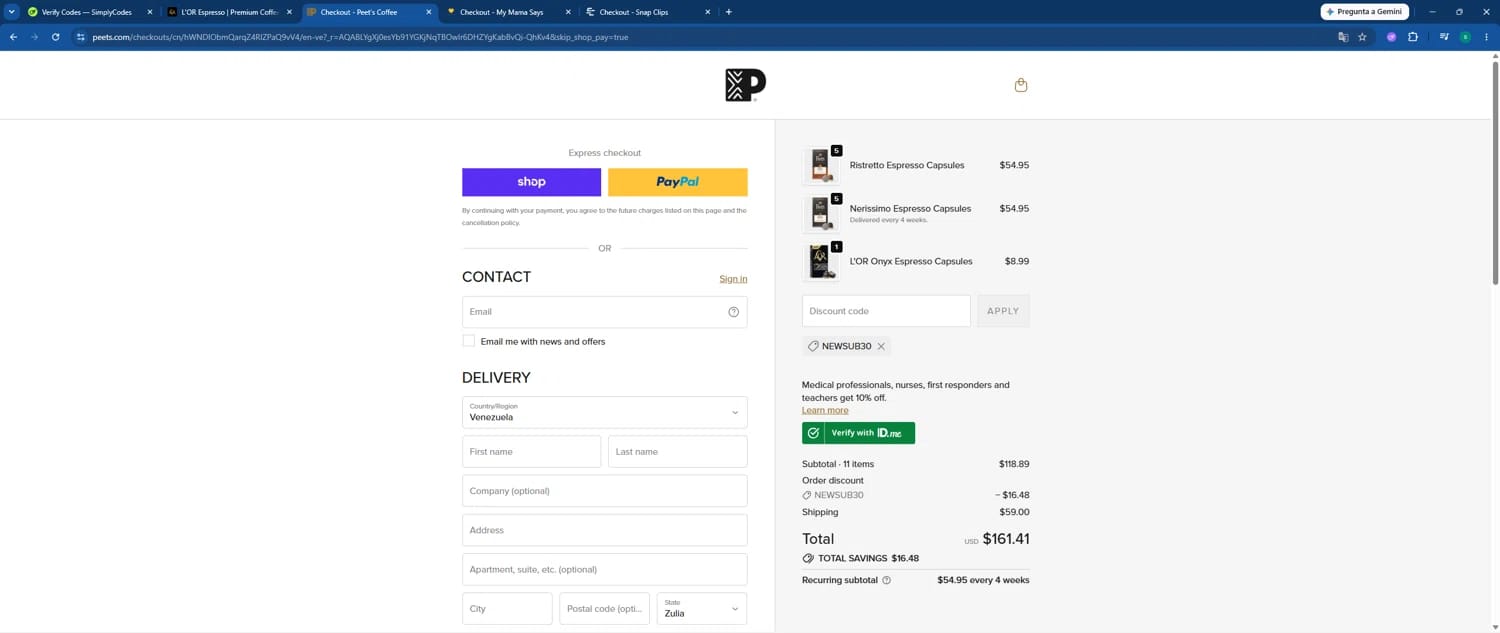Open the Google Translate icon in address bar
The height and width of the screenshot is (633, 1500).
point(1343,37)
